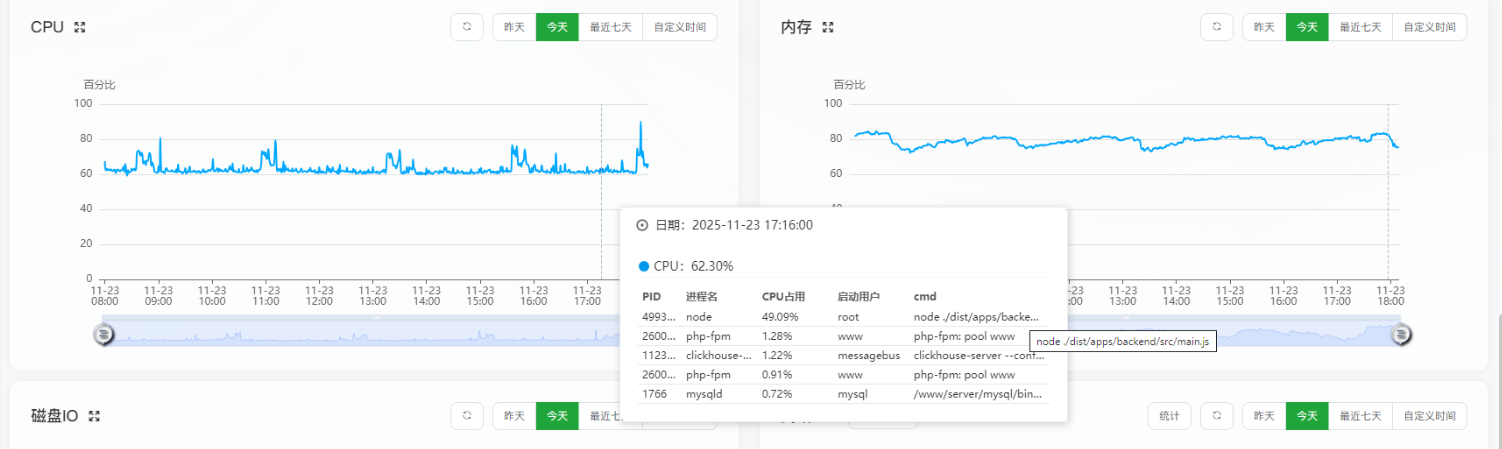Click the CPU占用 column header
Viewport: 1502px width, 449px height.
(x=783, y=297)
